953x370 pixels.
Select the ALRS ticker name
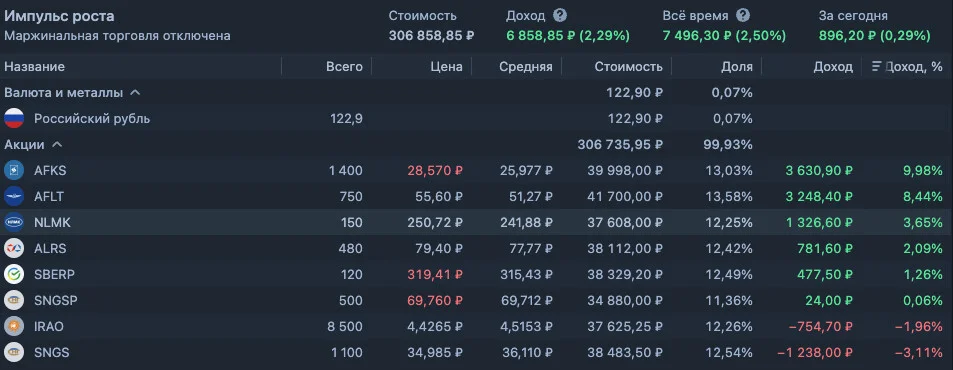(50, 248)
